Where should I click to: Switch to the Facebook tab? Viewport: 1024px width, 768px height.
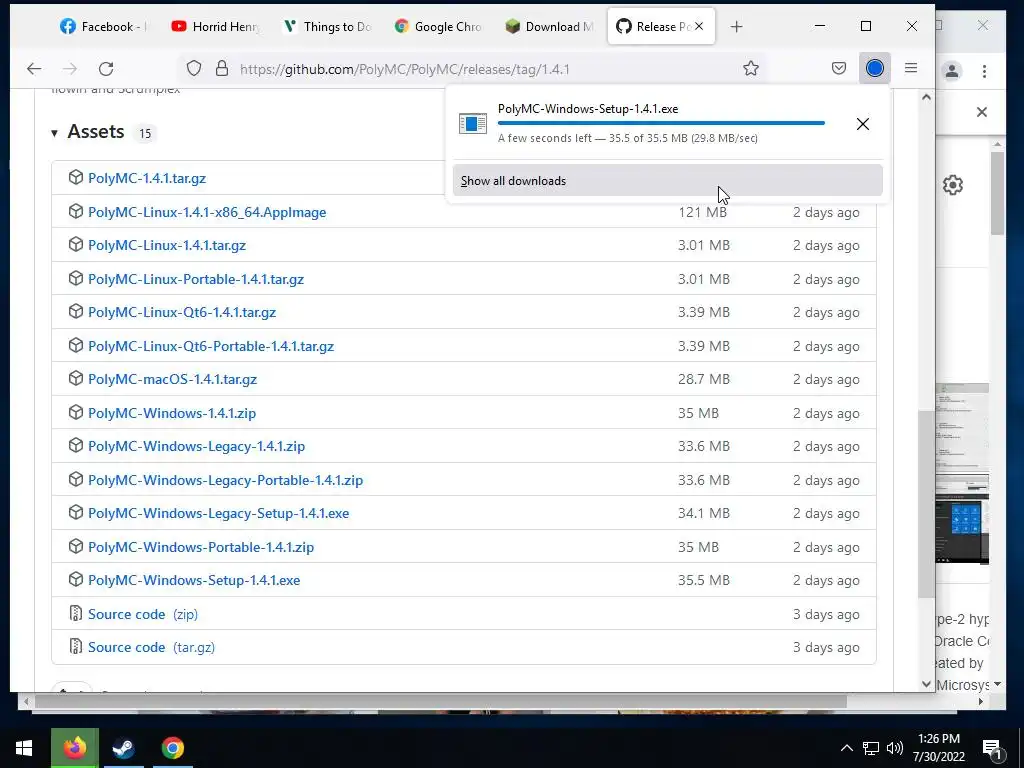103,27
